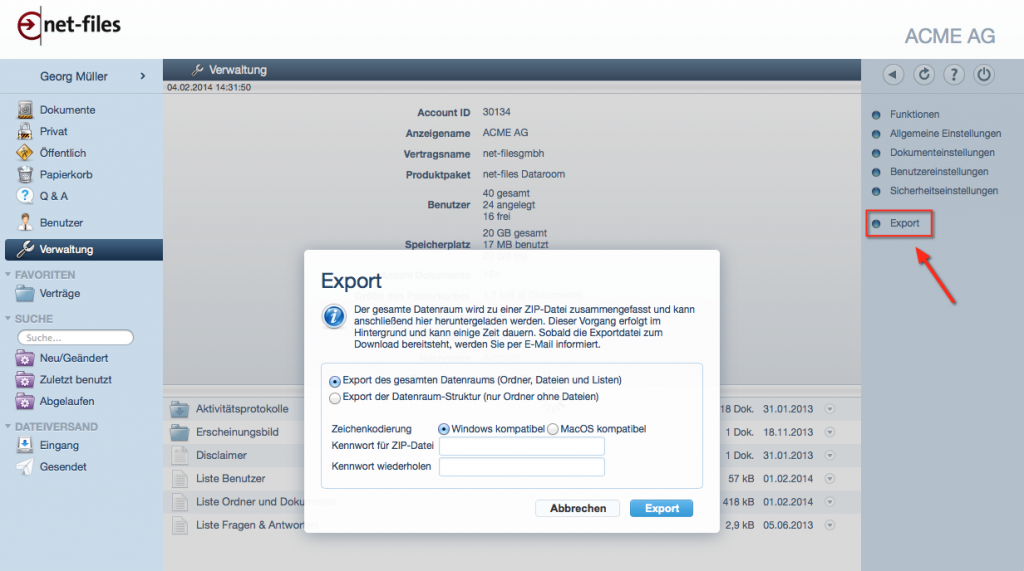Click the Kennwort für ZIP-Datei field
Viewport: 1024px width, 571px height.
[x=521, y=446]
